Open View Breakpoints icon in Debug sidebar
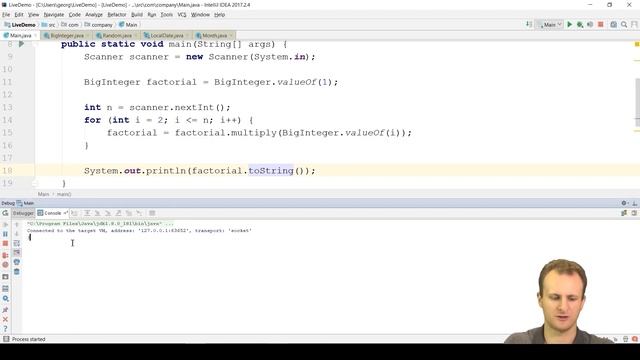The height and width of the screenshot is (360, 640). 5,255
